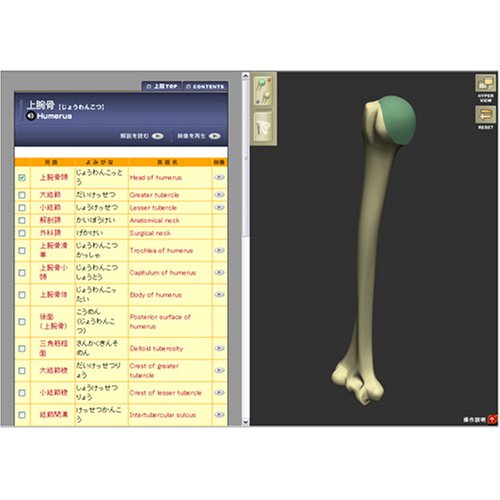Open the Lesser tubercle link
This screenshot has width=500, height=500.
153,208
